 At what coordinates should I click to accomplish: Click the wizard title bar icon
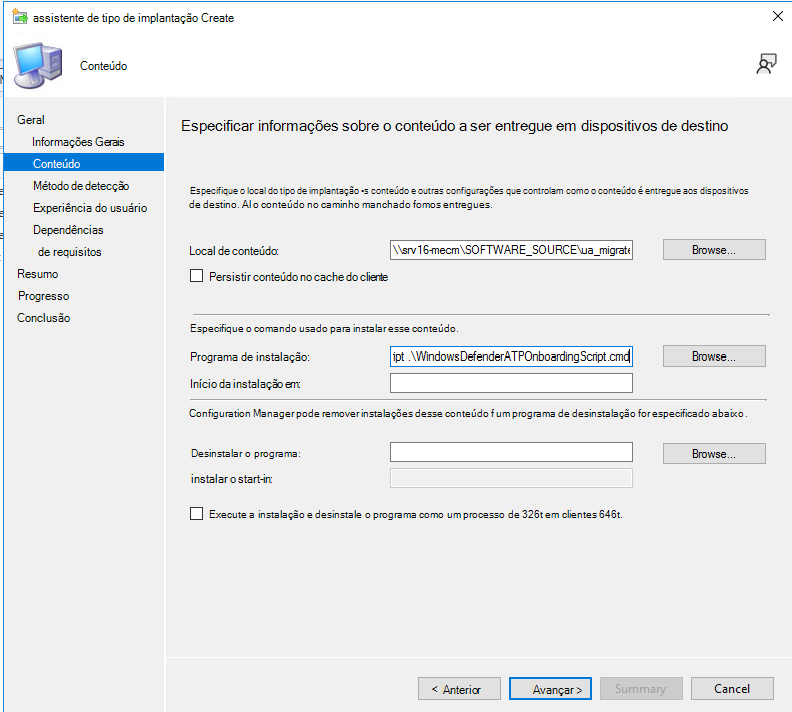click(20, 17)
